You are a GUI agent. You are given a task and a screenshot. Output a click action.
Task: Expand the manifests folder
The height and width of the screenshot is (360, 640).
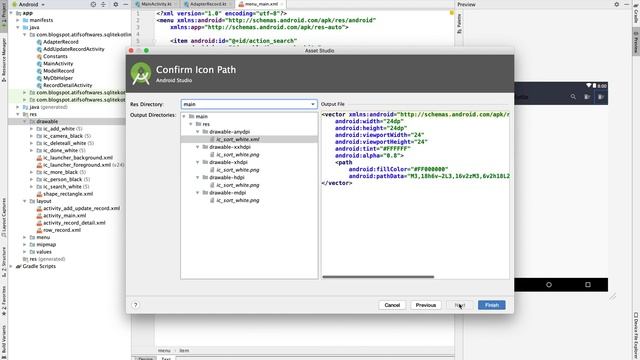click(18, 20)
